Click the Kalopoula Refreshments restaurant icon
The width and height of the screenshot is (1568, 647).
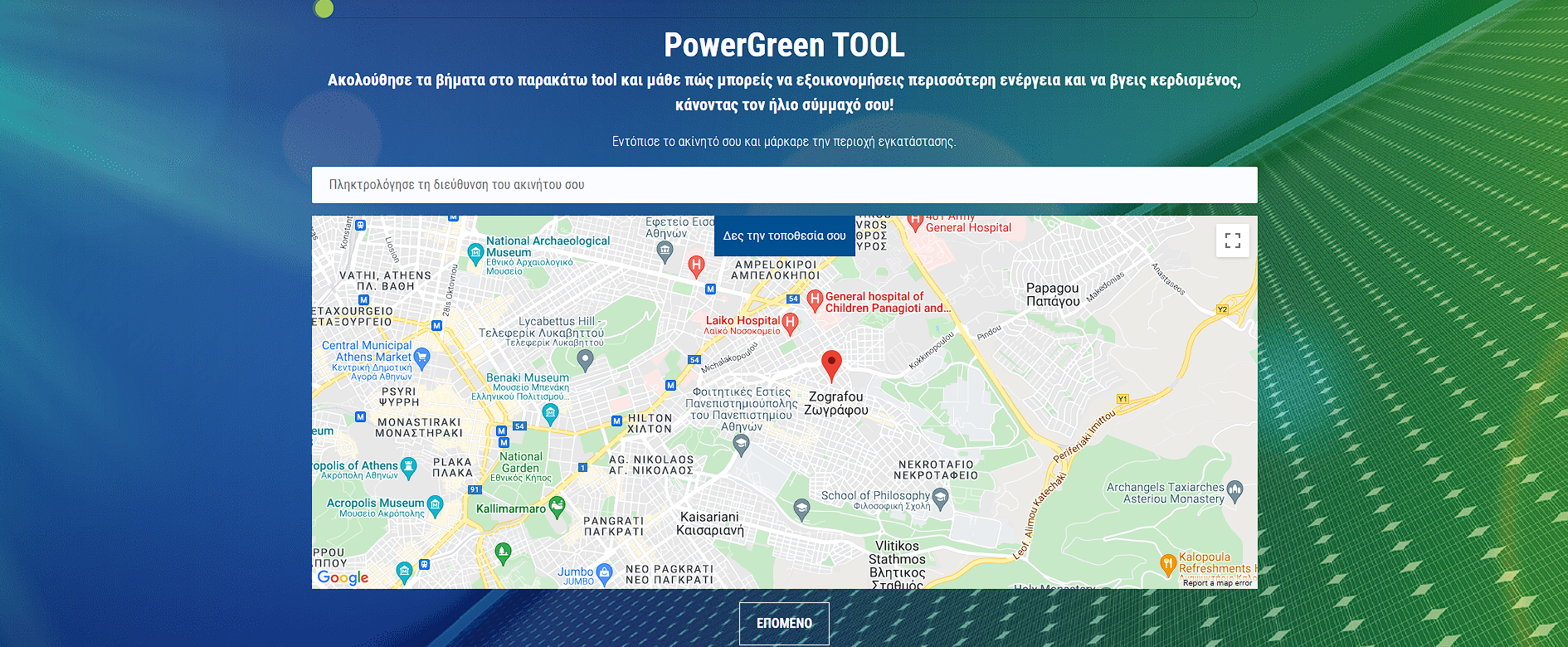1168,564
